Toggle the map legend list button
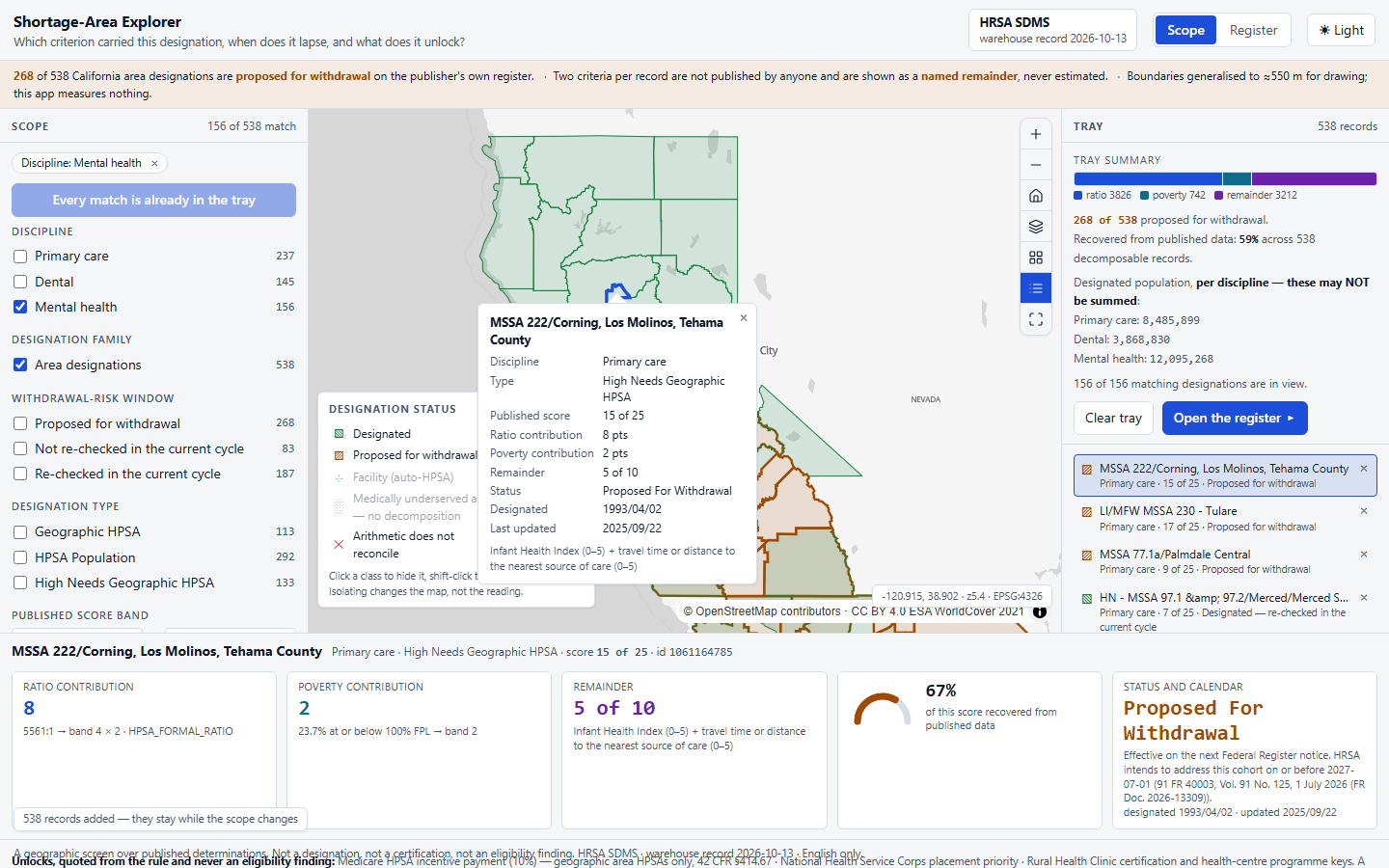 tap(1035, 288)
